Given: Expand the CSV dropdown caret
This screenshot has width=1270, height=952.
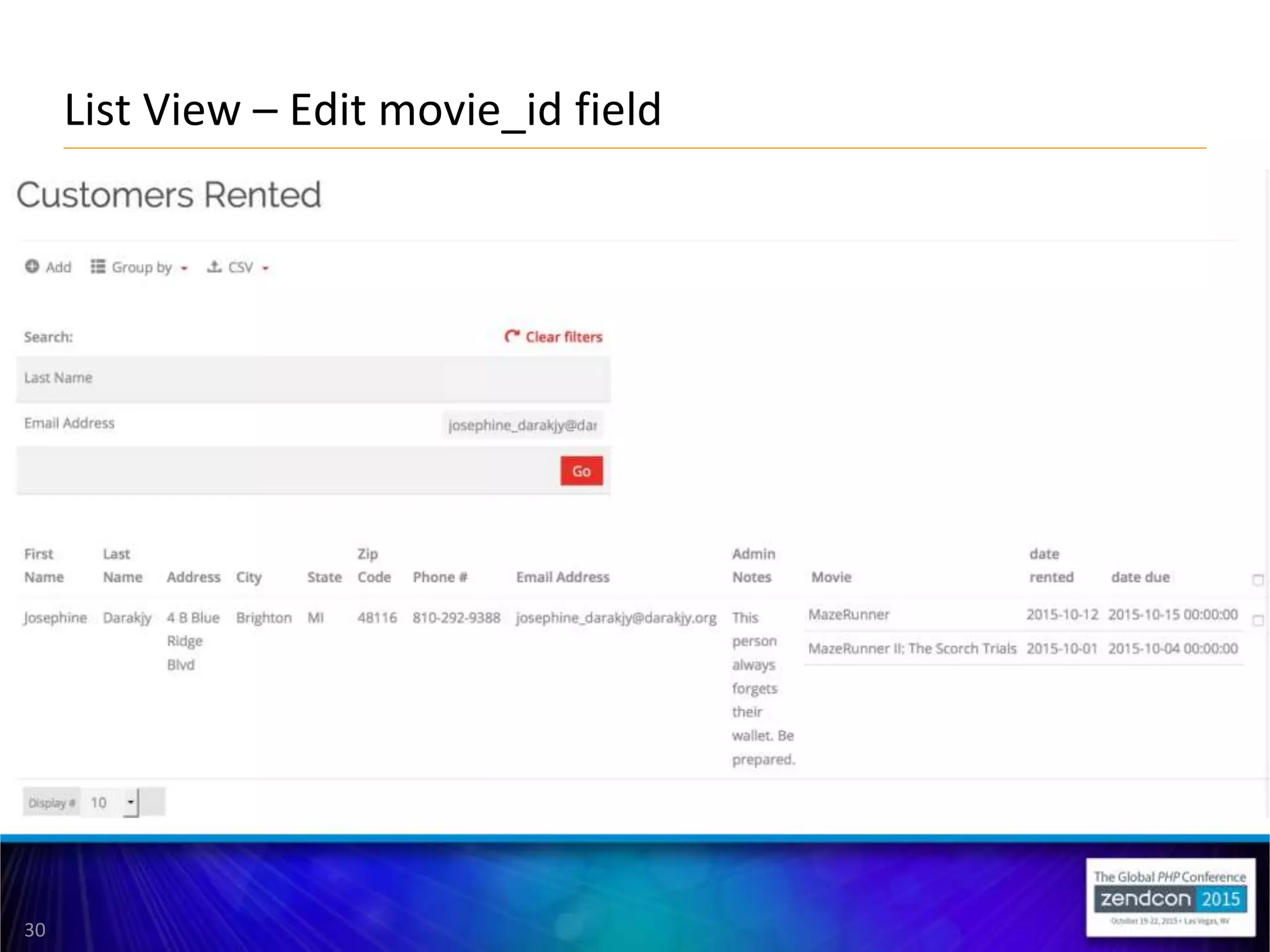Looking at the screenshot, I should (265, 268).
